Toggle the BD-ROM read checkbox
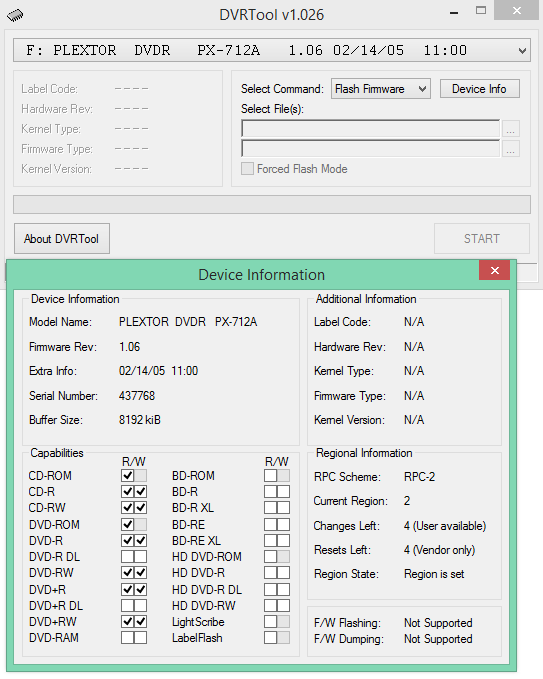Screen dimensions: 543x679 click(270, 475)
